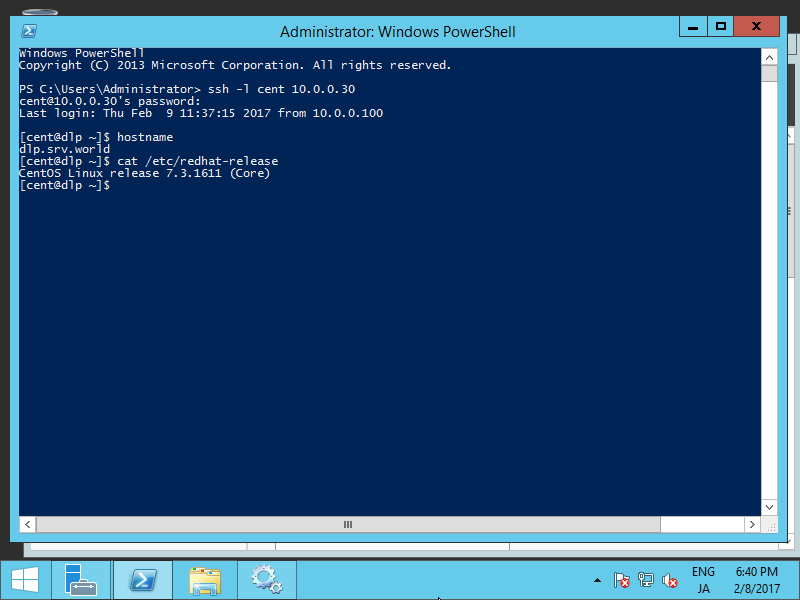Toggle maximize on the PowerShell window
Image resolution: width=800 pixels, height=600 pixels.
click(x=721, y=26)
